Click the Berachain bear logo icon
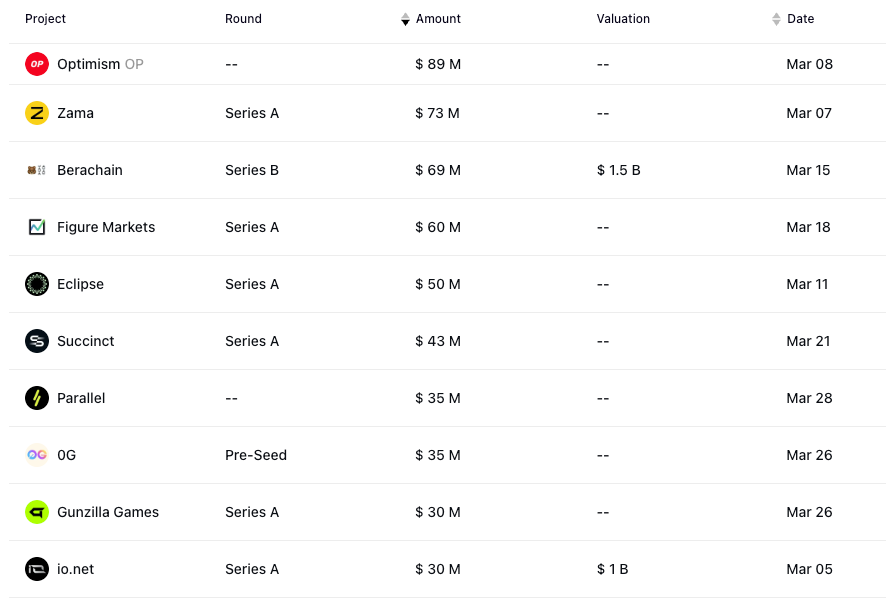 [x=37, y=170]
